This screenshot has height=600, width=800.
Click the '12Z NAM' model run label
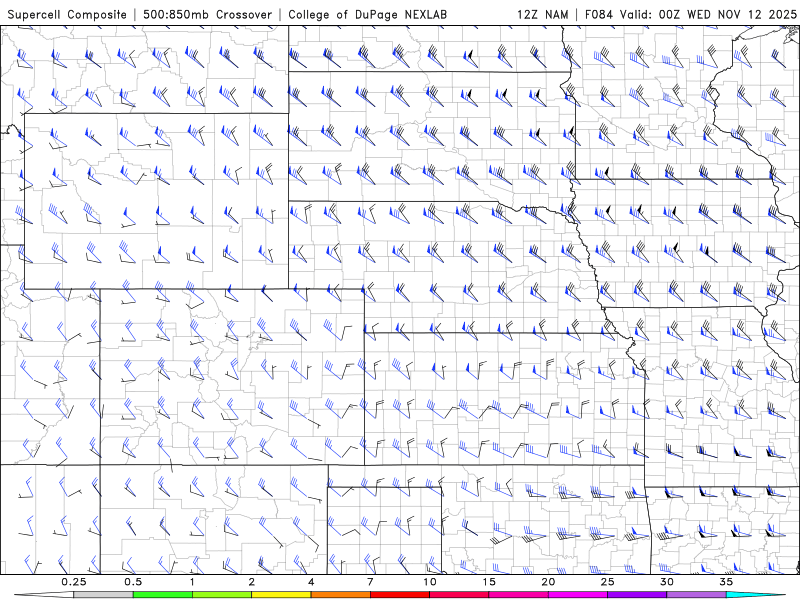(542, 15)
